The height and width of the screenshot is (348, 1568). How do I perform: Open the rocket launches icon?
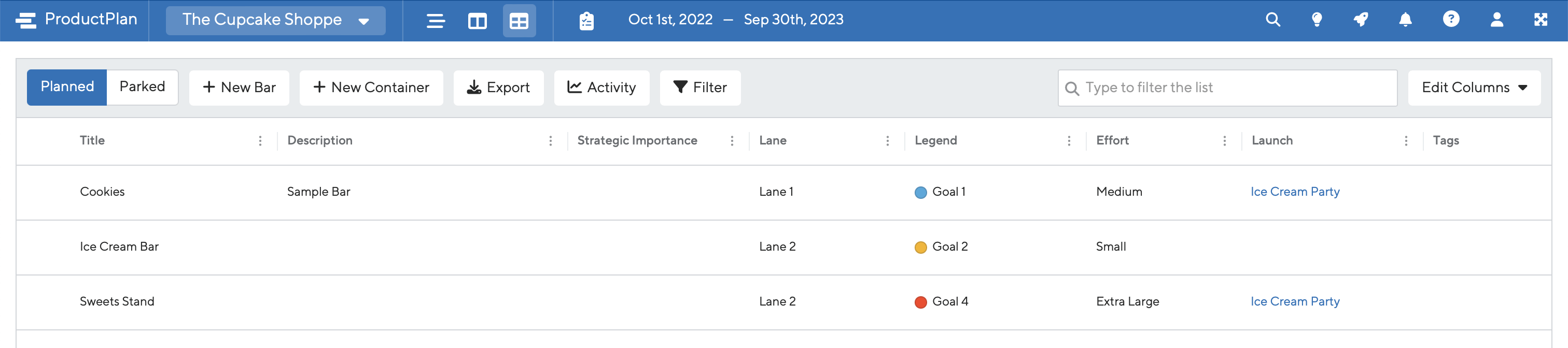(x=1361, y=20)
